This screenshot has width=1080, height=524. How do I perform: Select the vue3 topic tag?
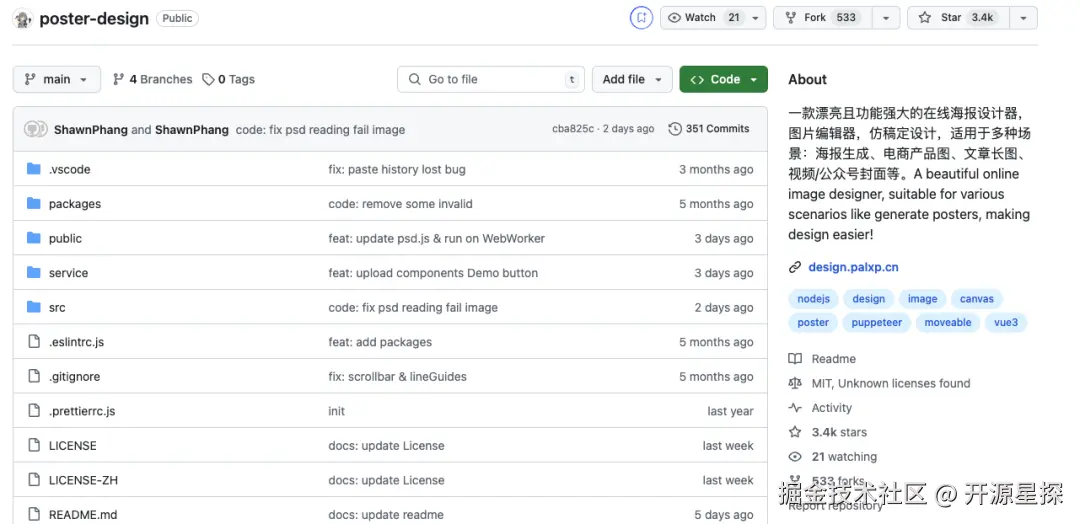pyautogui.click(x=1006, y=323)
